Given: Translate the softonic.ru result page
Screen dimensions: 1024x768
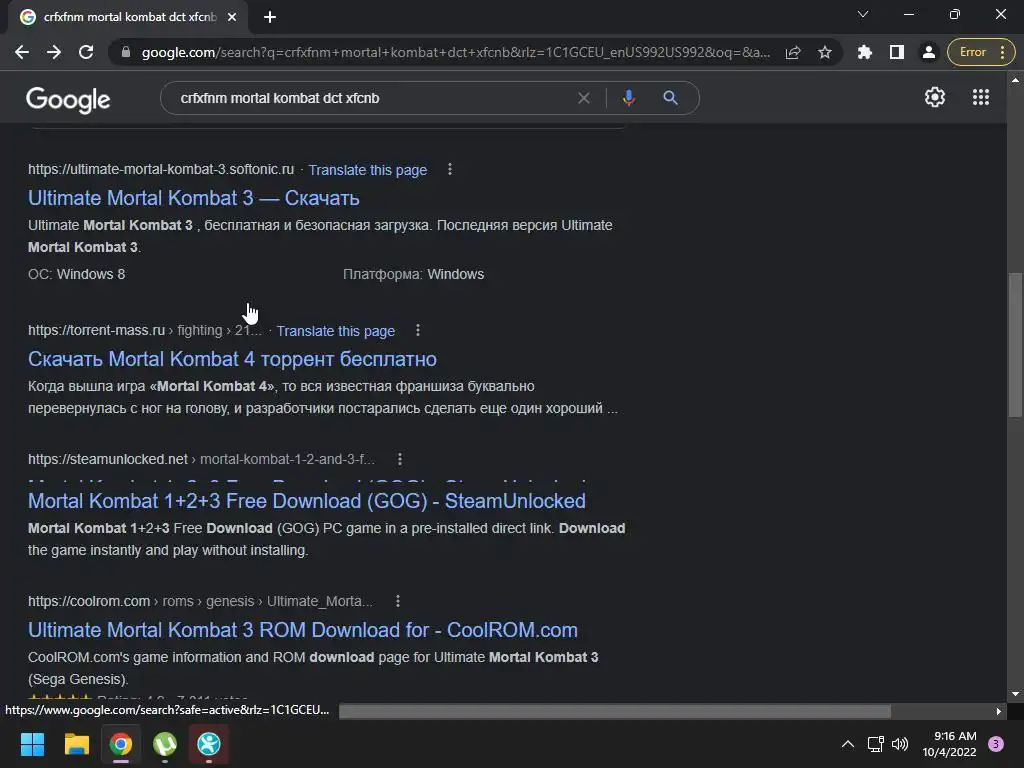Looking at the screenshot, I should point(368,170).
